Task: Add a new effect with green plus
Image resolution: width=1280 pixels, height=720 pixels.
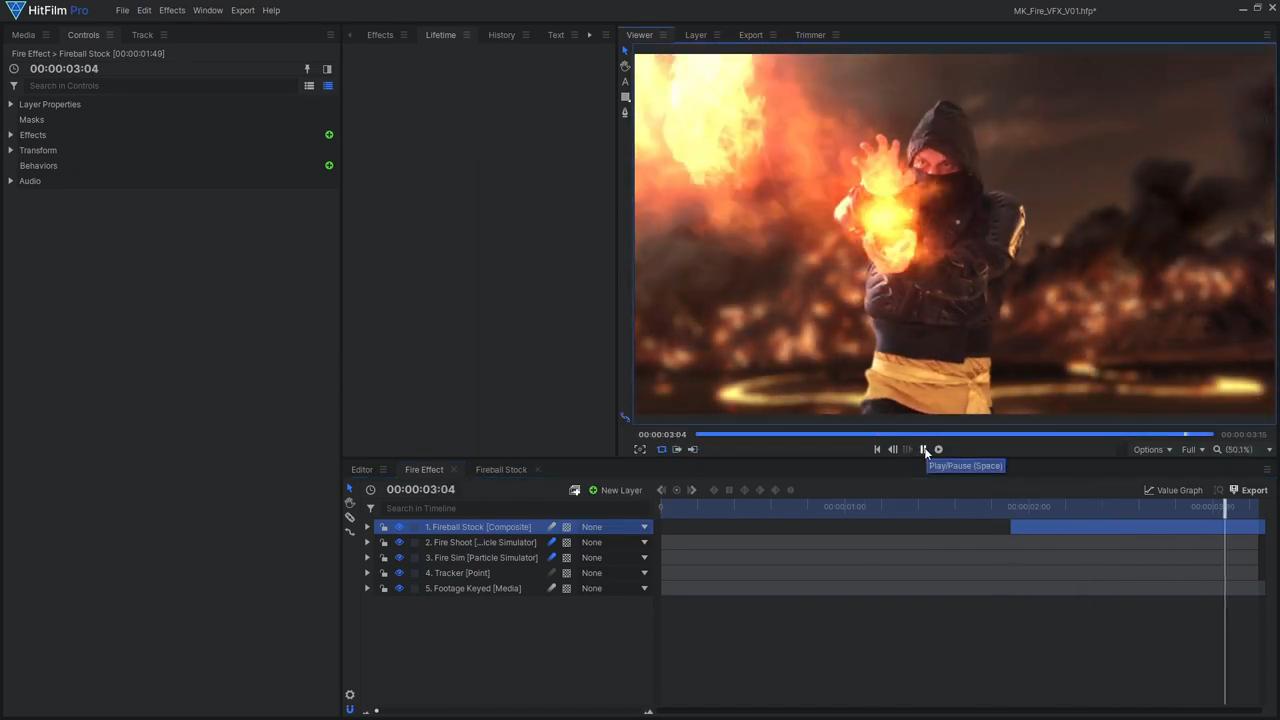Action: [329, 135]
